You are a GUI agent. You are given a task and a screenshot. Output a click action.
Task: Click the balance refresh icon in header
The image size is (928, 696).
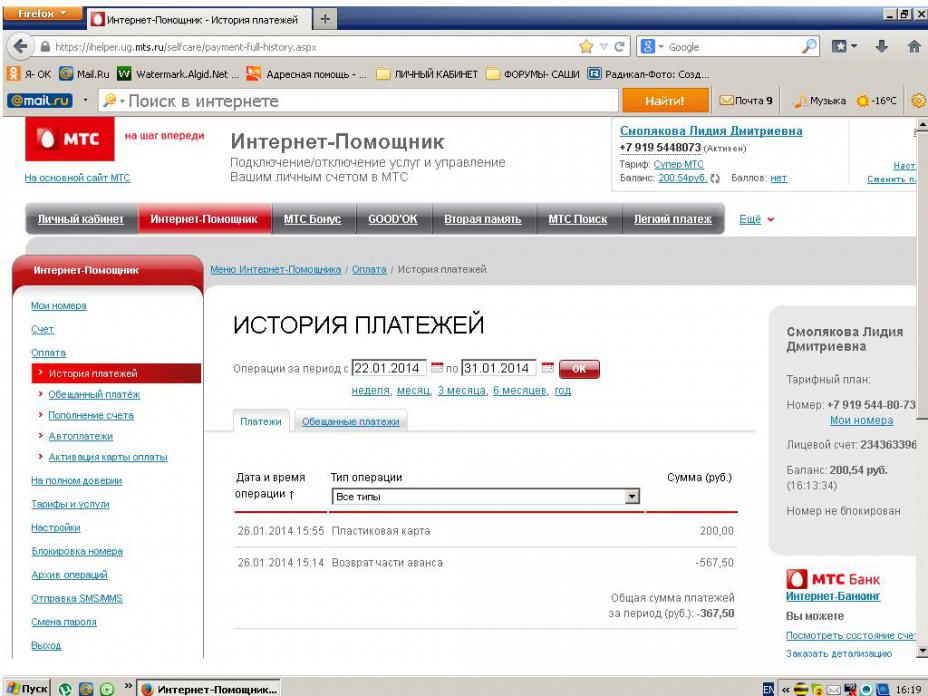713,178
